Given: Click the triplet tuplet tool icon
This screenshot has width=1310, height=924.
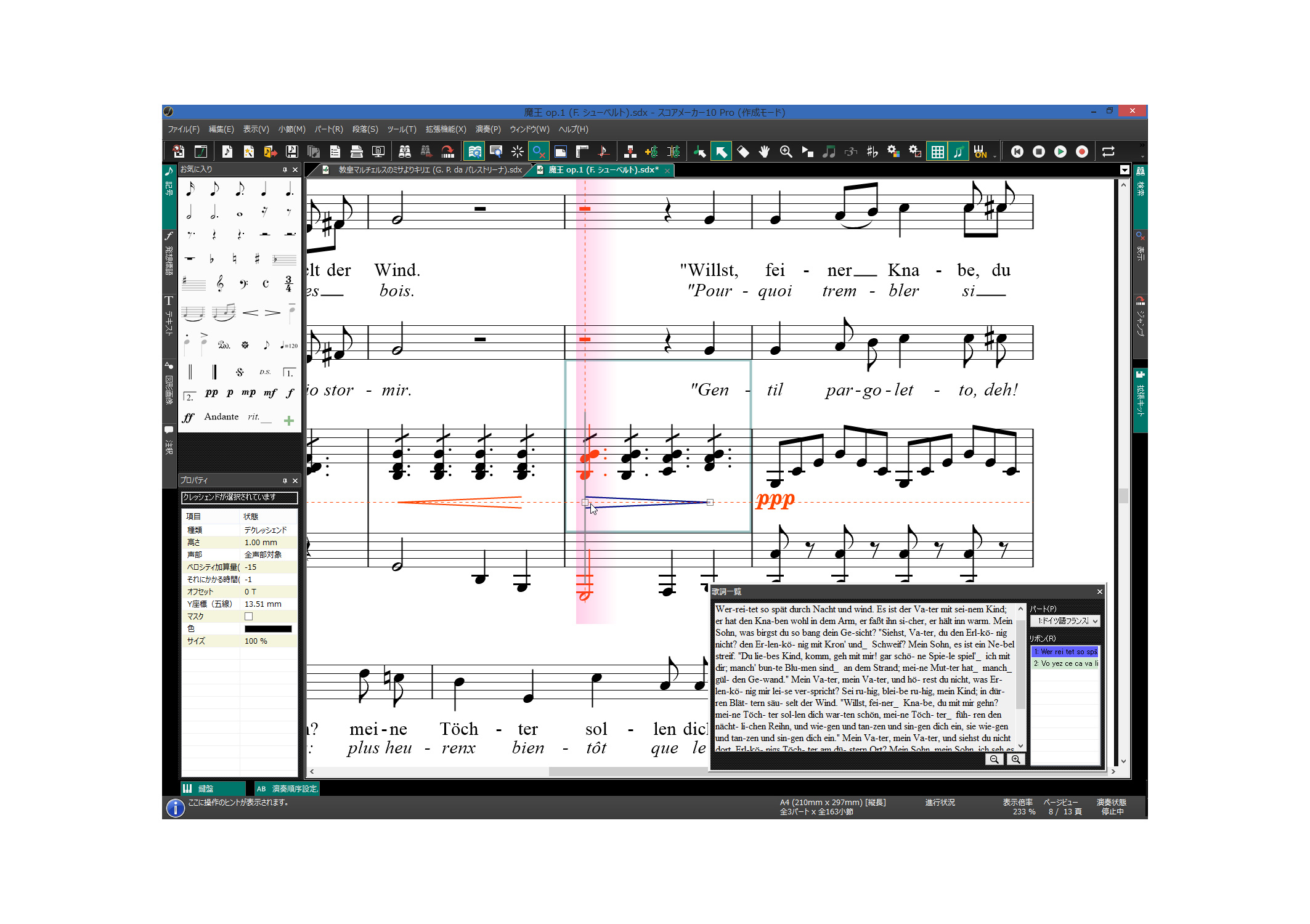Looking at the screenshot, I should click(850, 152).
